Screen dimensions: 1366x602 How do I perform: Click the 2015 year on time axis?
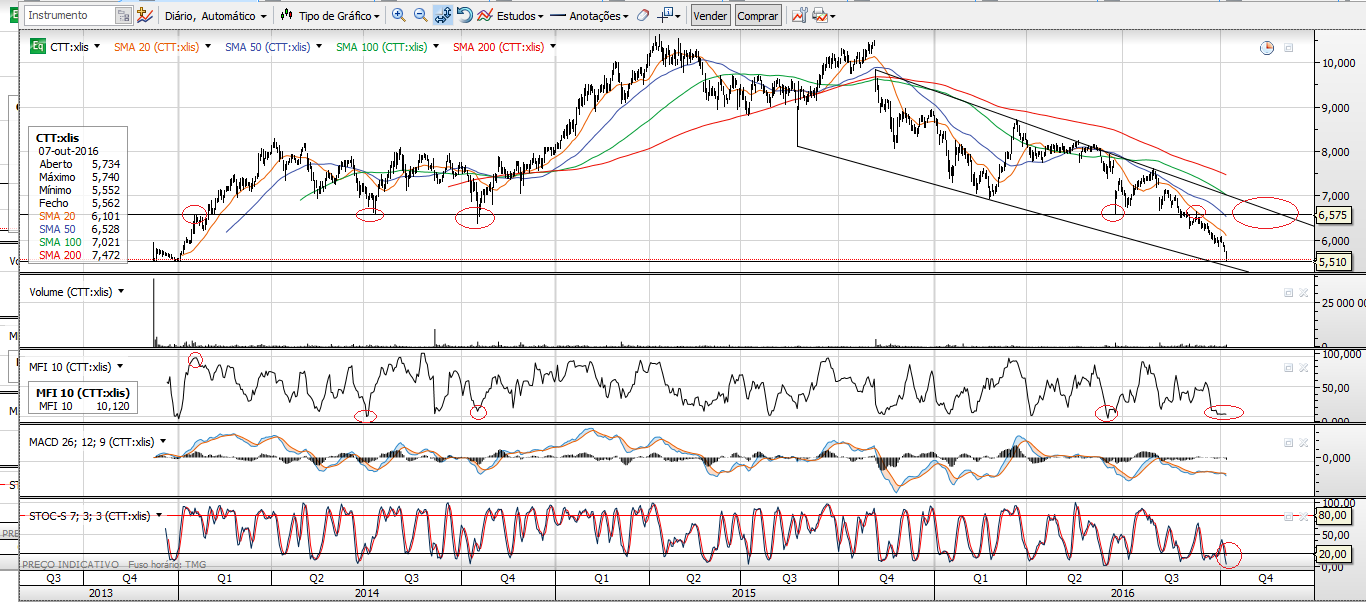(x=743, y=592)
